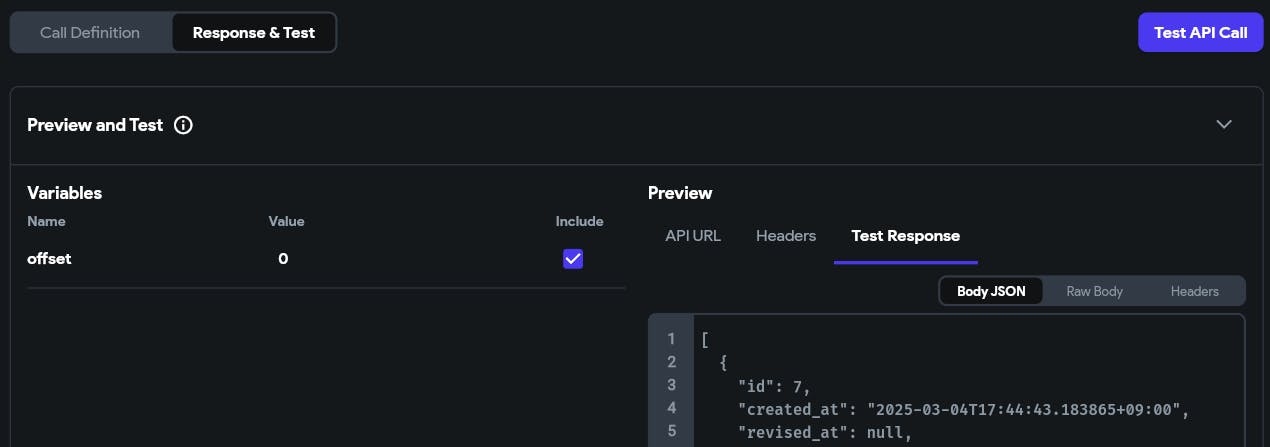Click the offset value field
Image resolution: width=1270 pixels, height=447 pixels.
pos(283,259)
